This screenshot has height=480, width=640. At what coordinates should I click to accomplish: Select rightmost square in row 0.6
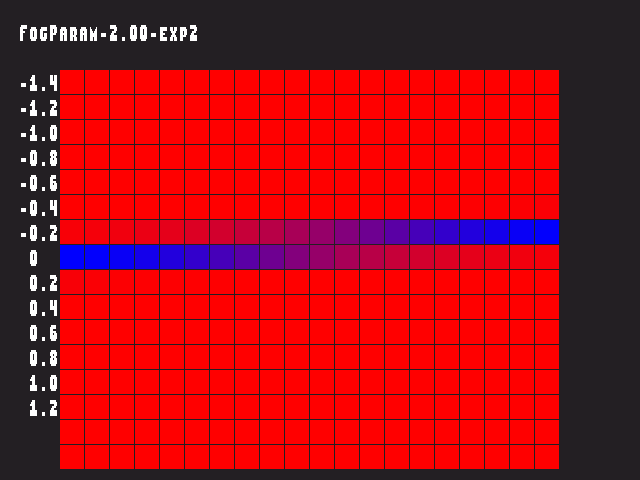click(x=547, y=332)
